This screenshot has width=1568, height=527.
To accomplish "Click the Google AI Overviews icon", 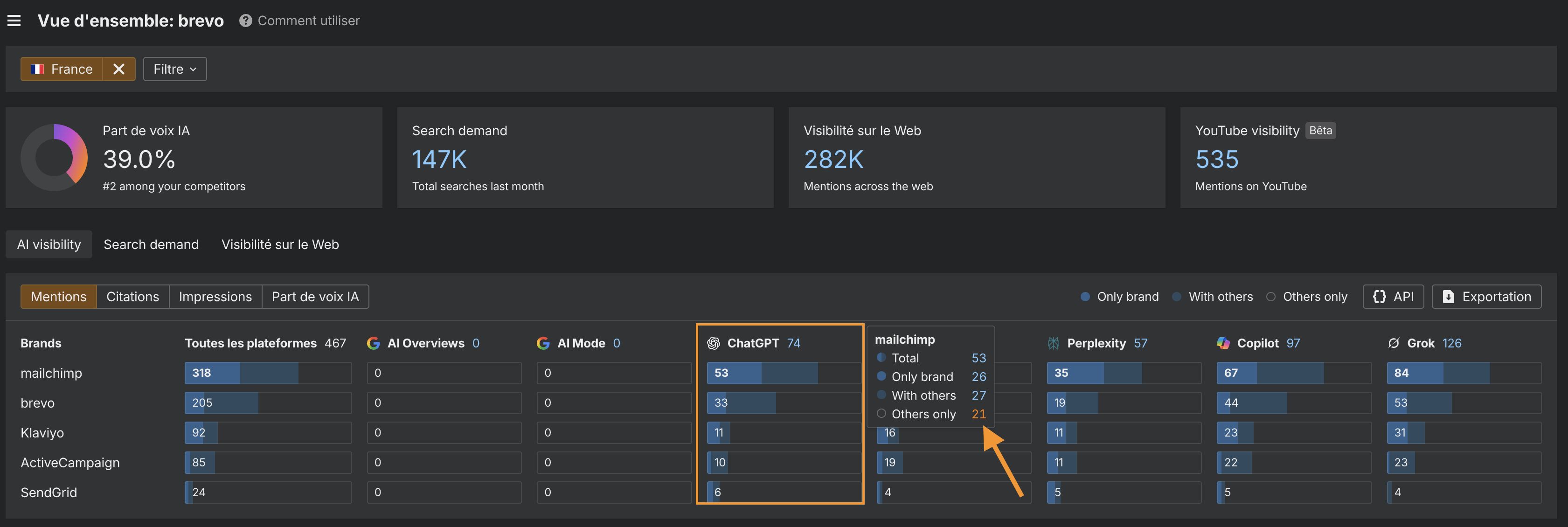I will pos(373,343).
